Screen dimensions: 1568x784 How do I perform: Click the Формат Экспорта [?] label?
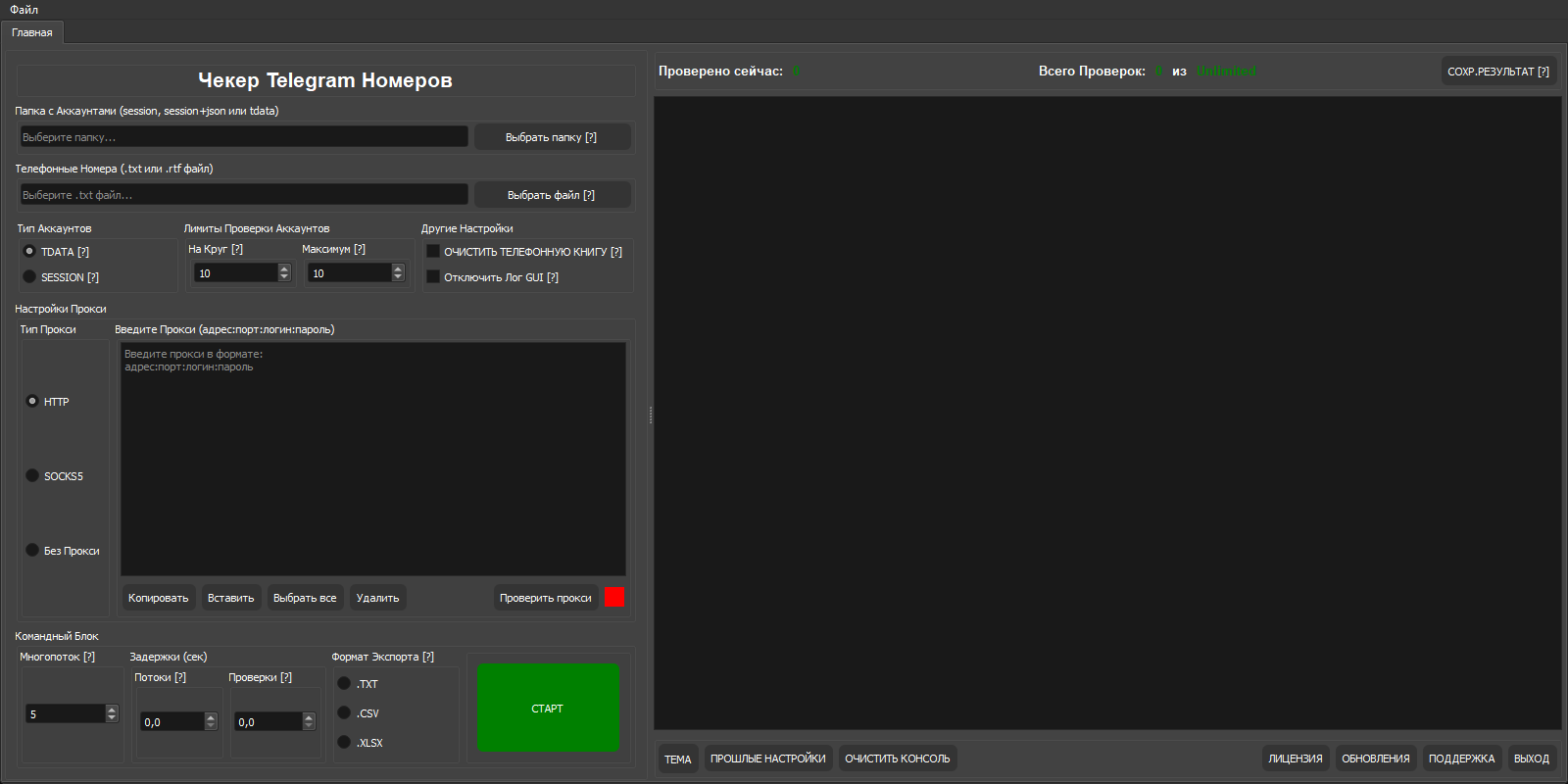382,657
